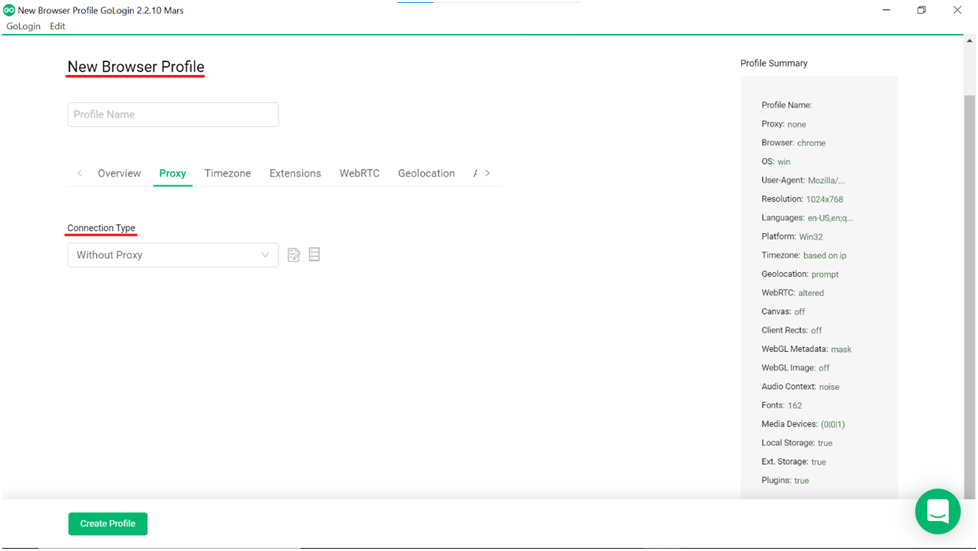Open the Edit menu
Image resolution: width=978 pixels, height=551 pixels.
[x=58, y=26]
